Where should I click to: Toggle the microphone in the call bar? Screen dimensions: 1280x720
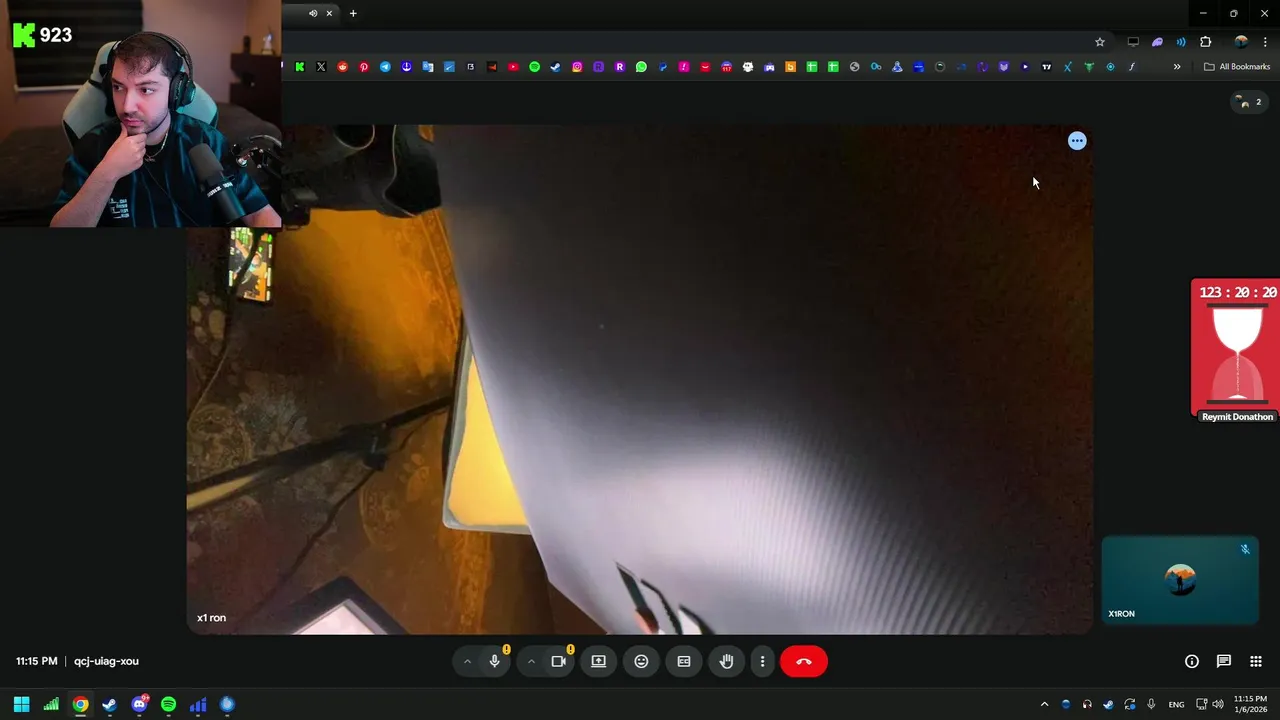tap(494, 661)
